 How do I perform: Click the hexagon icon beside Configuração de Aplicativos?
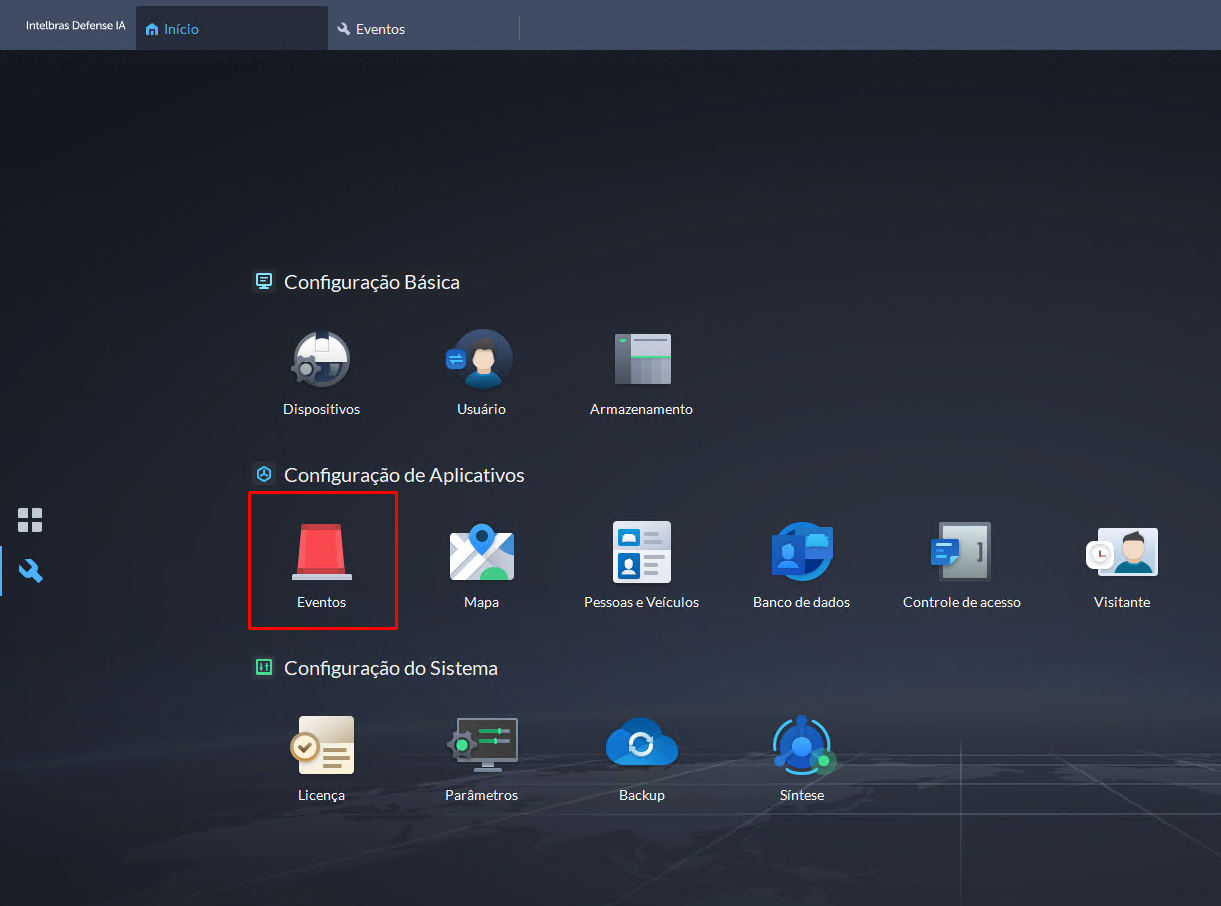(264, 474)
